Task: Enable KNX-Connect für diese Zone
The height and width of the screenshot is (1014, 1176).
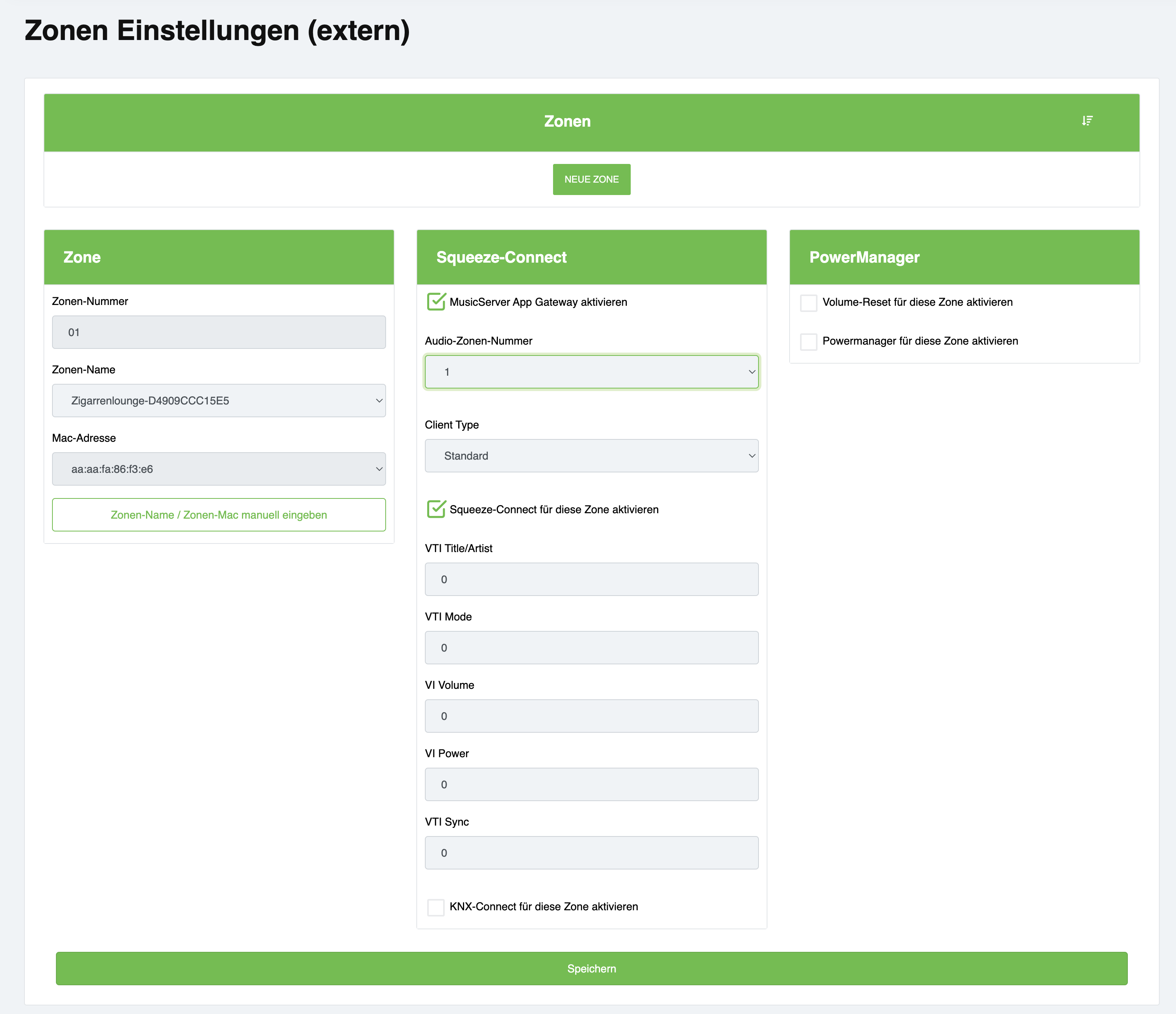Action: click(436, 907)
